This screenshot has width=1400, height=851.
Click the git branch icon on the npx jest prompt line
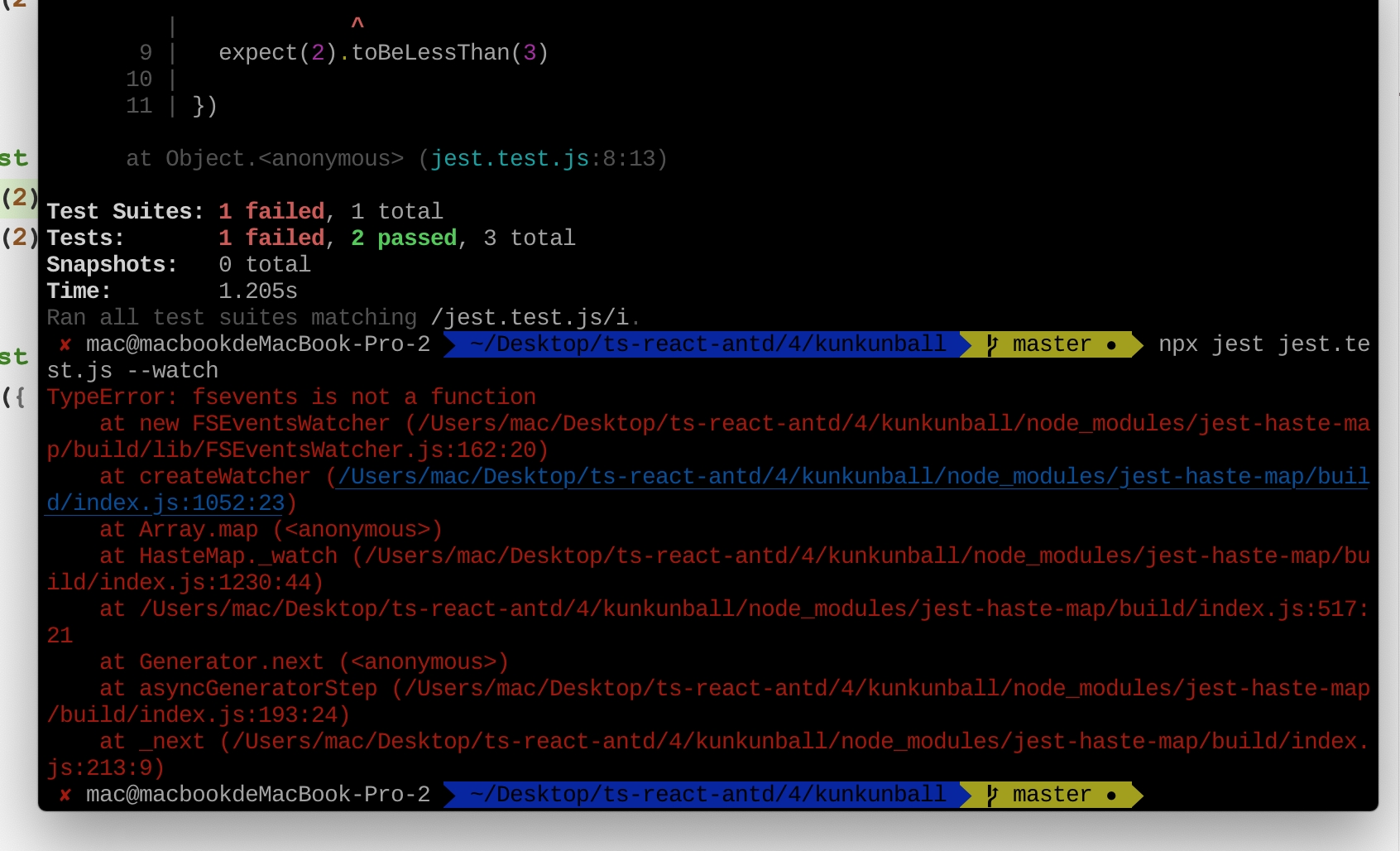[992, 344]
